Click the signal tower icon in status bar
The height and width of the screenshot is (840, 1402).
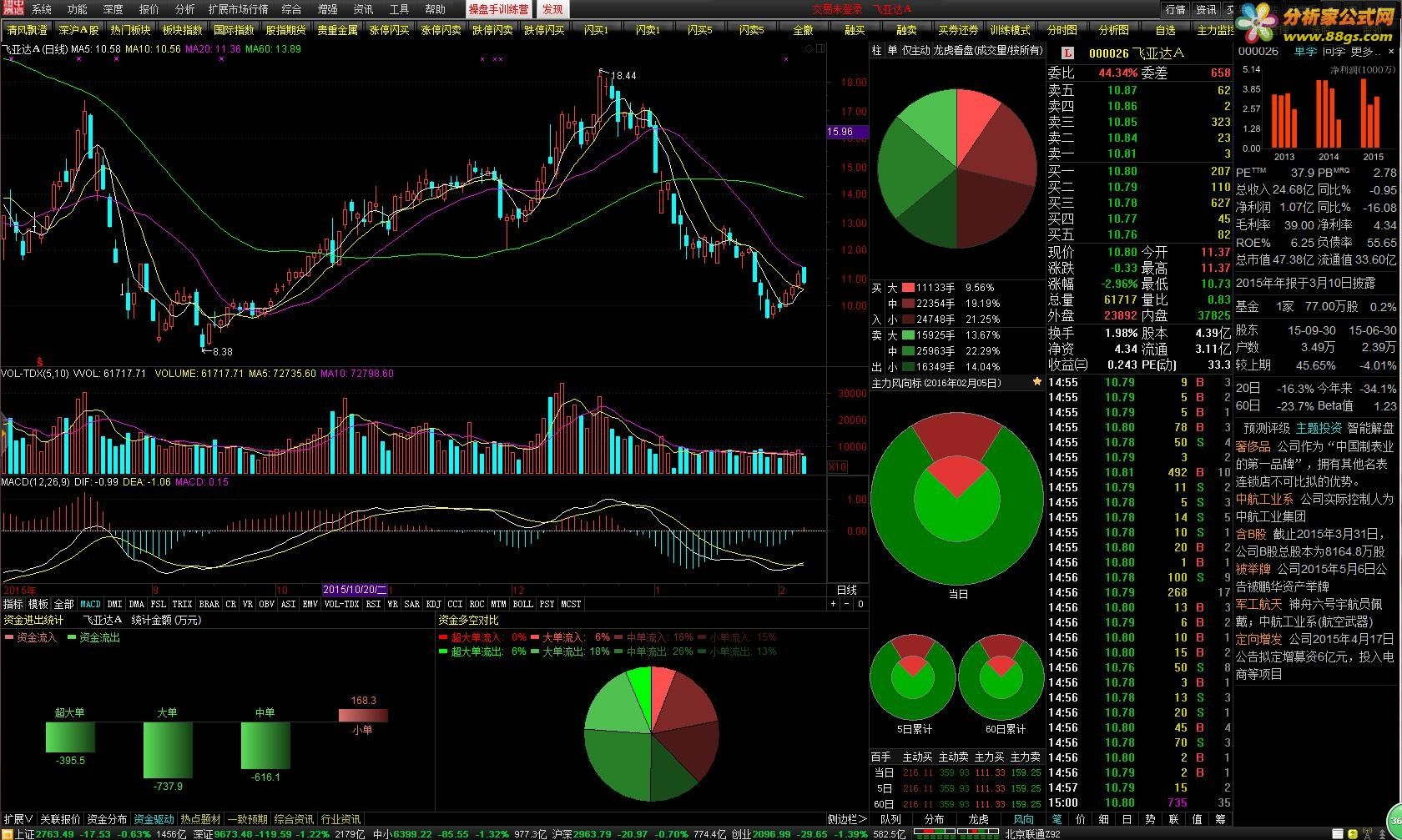tap(1366, 833)
